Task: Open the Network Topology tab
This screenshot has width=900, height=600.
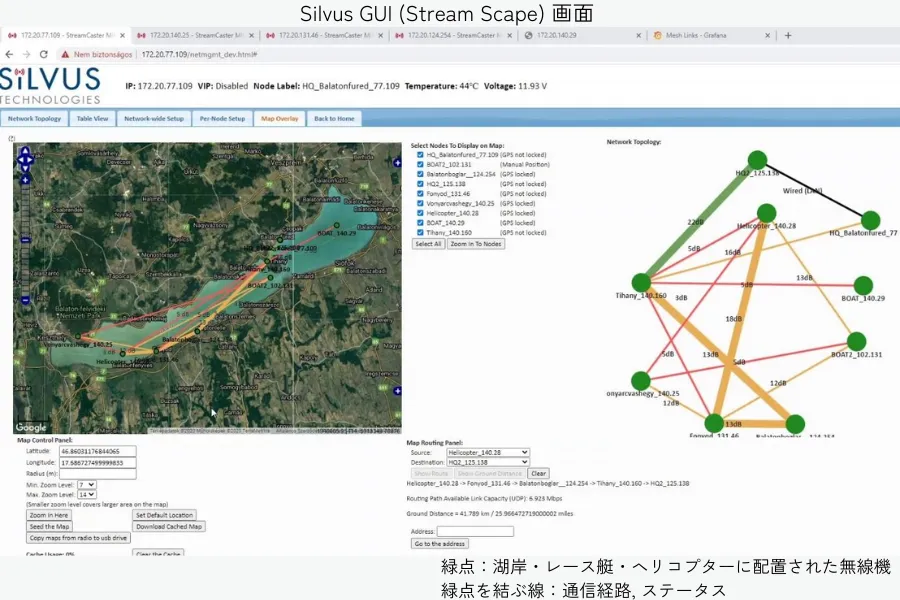Action: coord(34,119)
